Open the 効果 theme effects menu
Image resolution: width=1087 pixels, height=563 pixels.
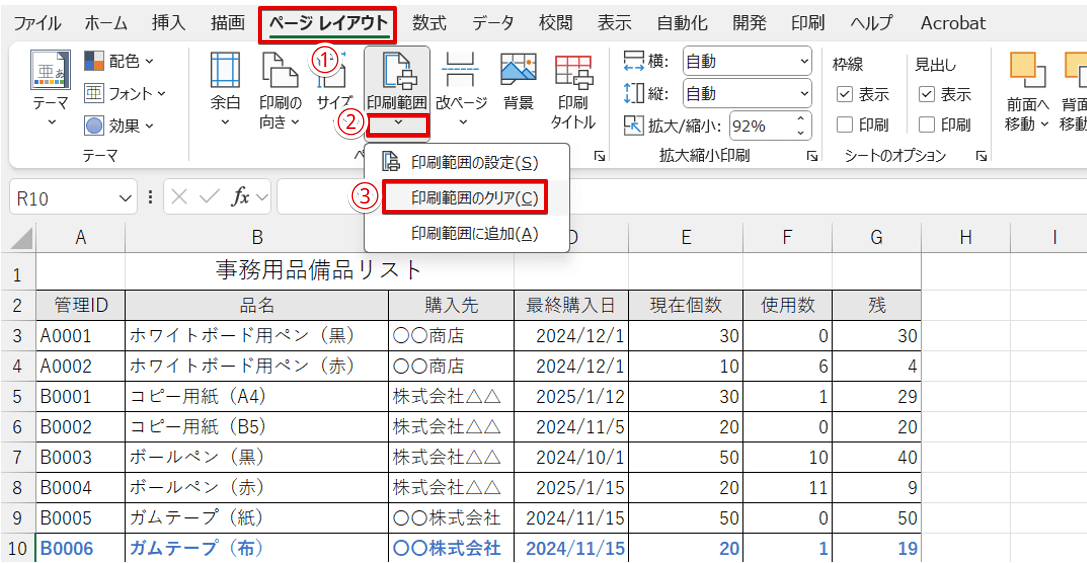(x=119, y=125)
